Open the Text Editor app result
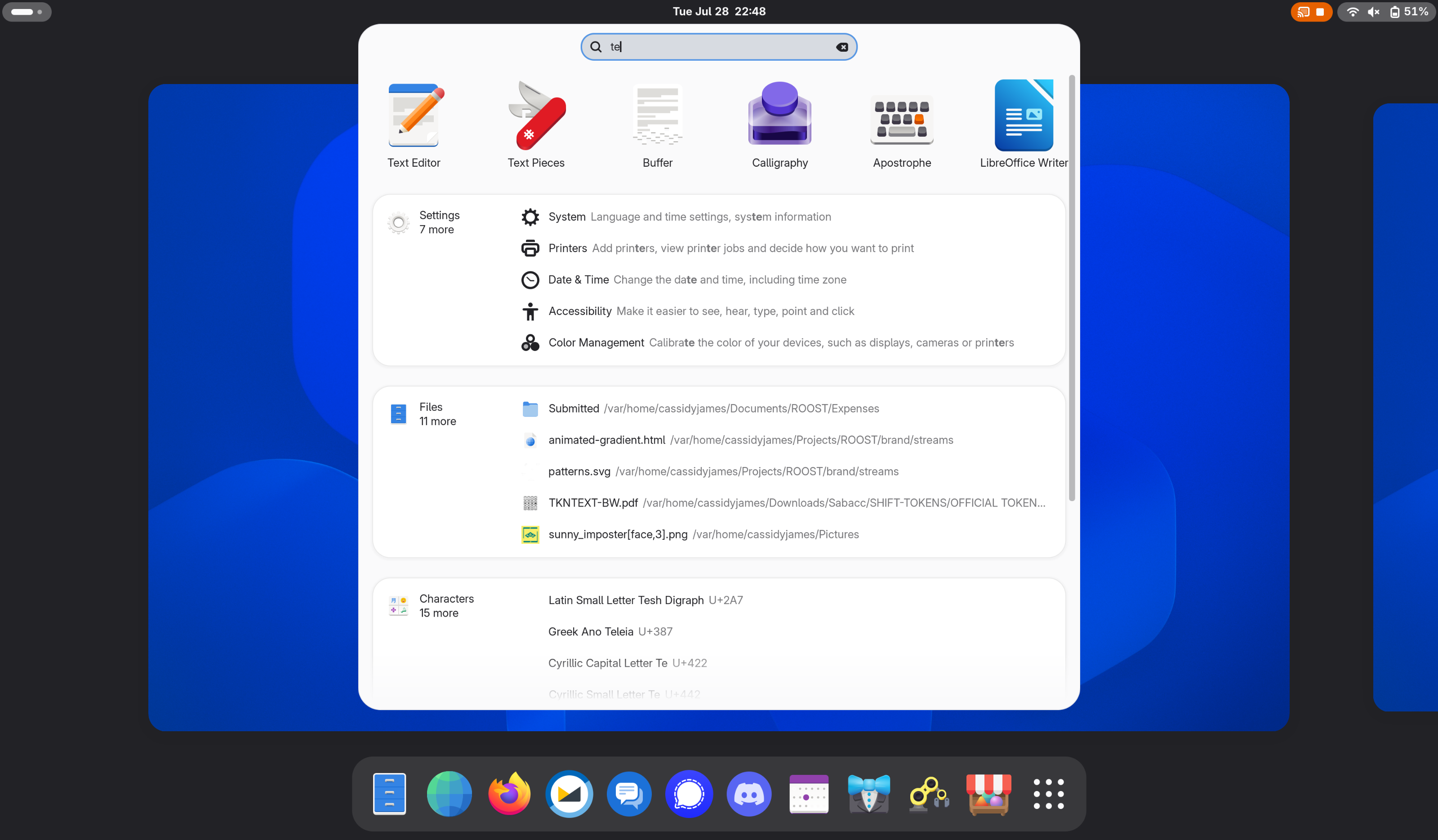This screenshot has height=840, width=1438. coord(414,124)
